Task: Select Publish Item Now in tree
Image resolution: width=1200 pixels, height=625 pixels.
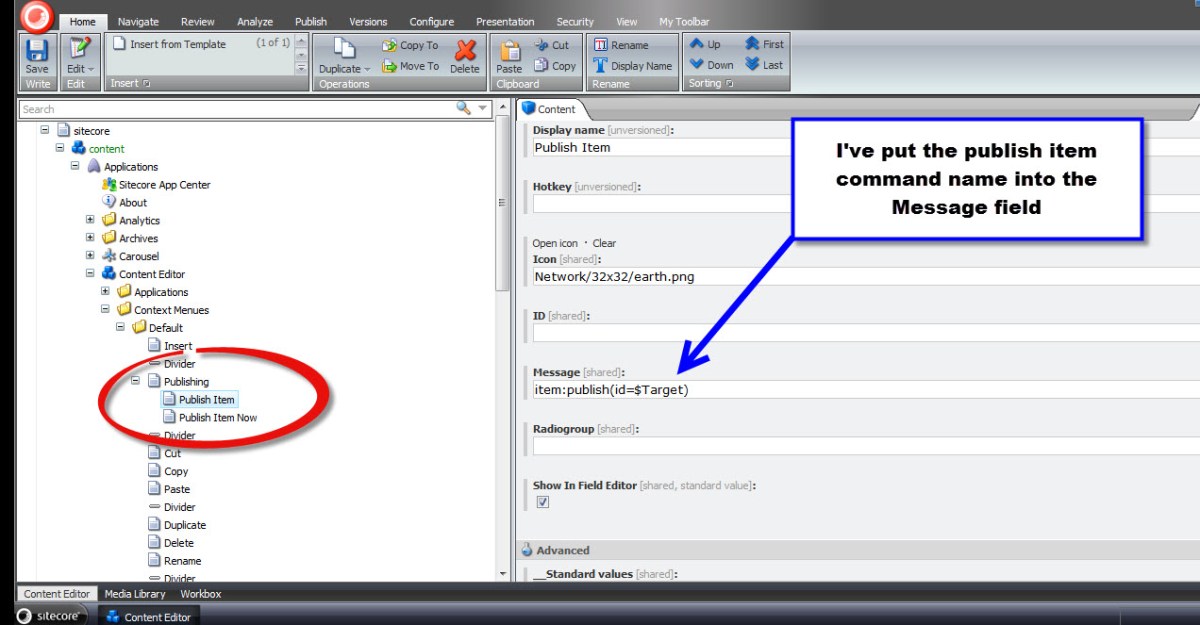Action: tap(217, 417)
